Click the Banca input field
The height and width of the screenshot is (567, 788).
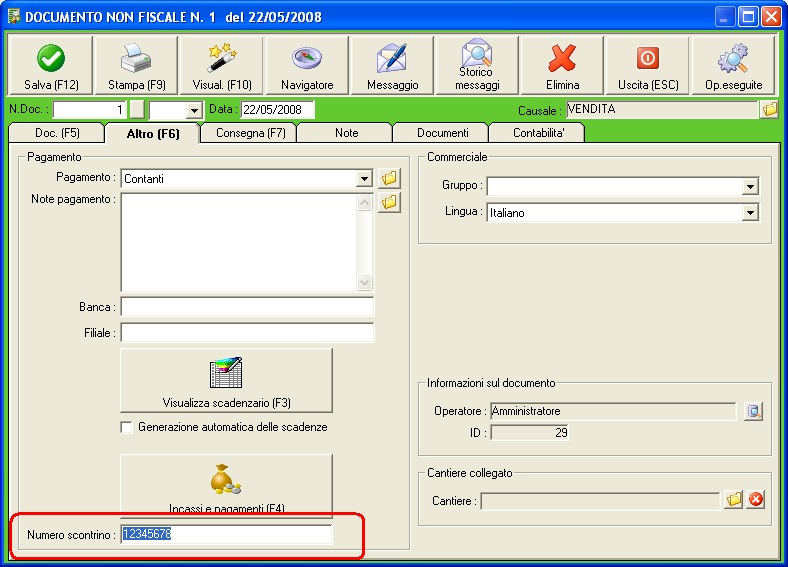coord(247,307)
